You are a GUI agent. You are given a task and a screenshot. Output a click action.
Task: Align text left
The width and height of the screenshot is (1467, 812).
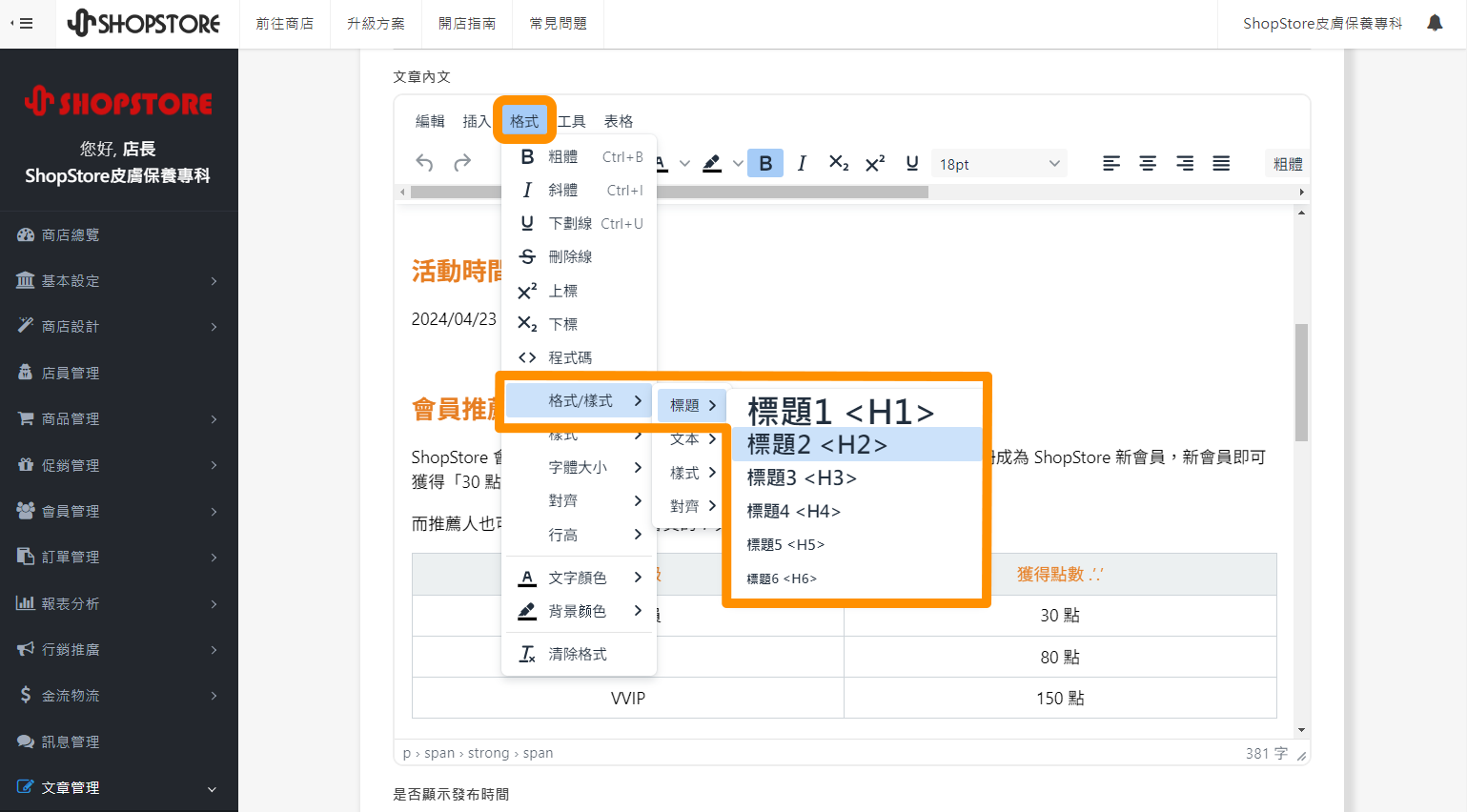(1111, 163)
